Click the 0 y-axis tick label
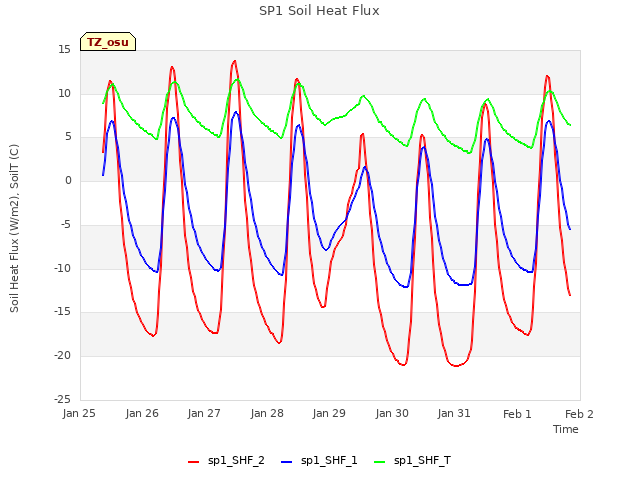 (68, 181)
